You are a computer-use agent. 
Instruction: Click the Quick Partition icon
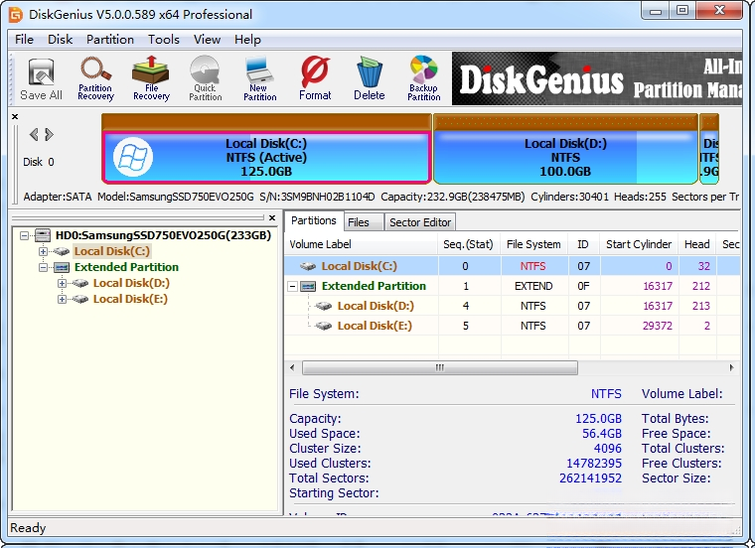click(x=205, y=78)
